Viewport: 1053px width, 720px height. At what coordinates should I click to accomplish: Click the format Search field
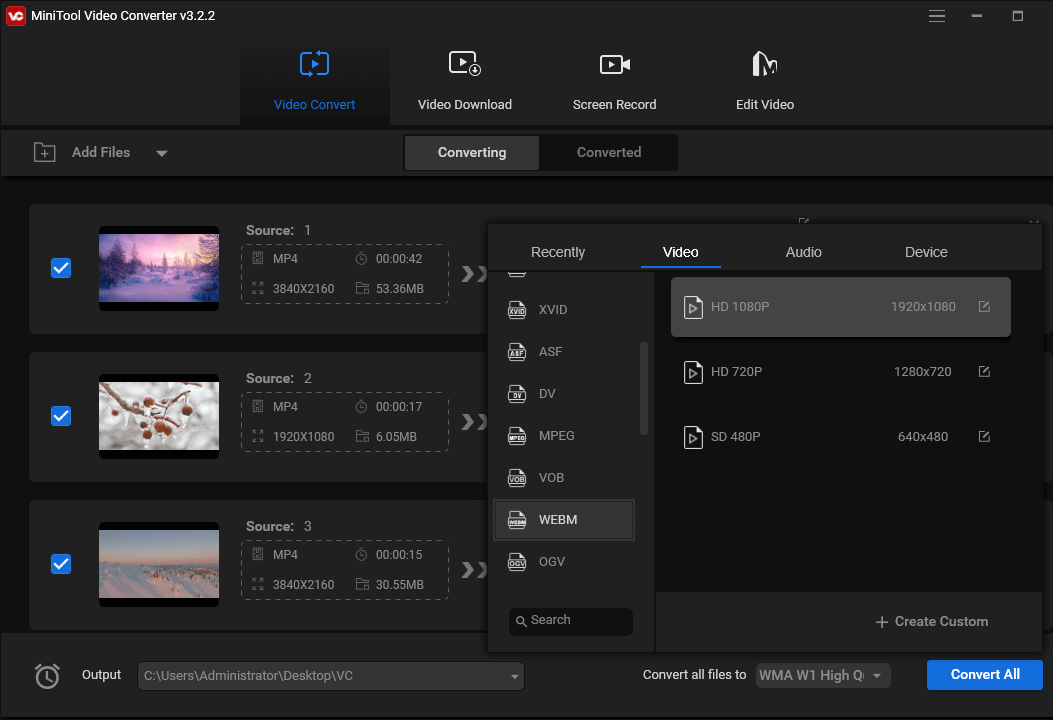pos(571,621)
